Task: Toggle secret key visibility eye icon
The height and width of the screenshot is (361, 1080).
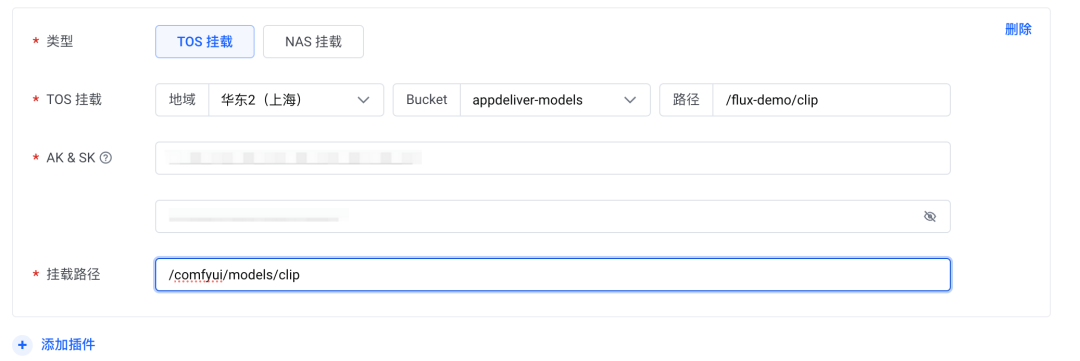Action: [929, 216]
